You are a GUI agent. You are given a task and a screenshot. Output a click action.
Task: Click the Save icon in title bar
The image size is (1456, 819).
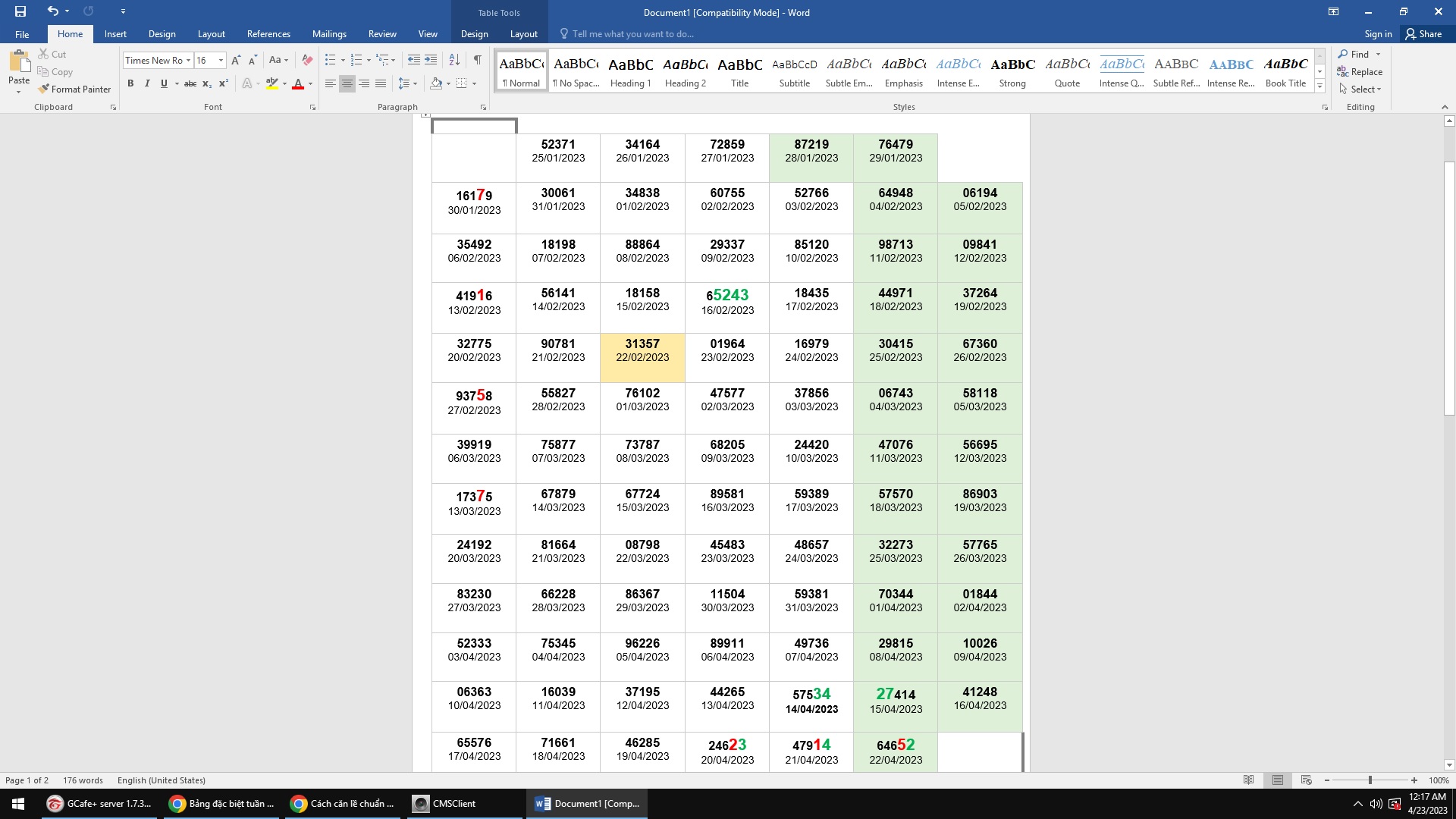coord(20,11)
